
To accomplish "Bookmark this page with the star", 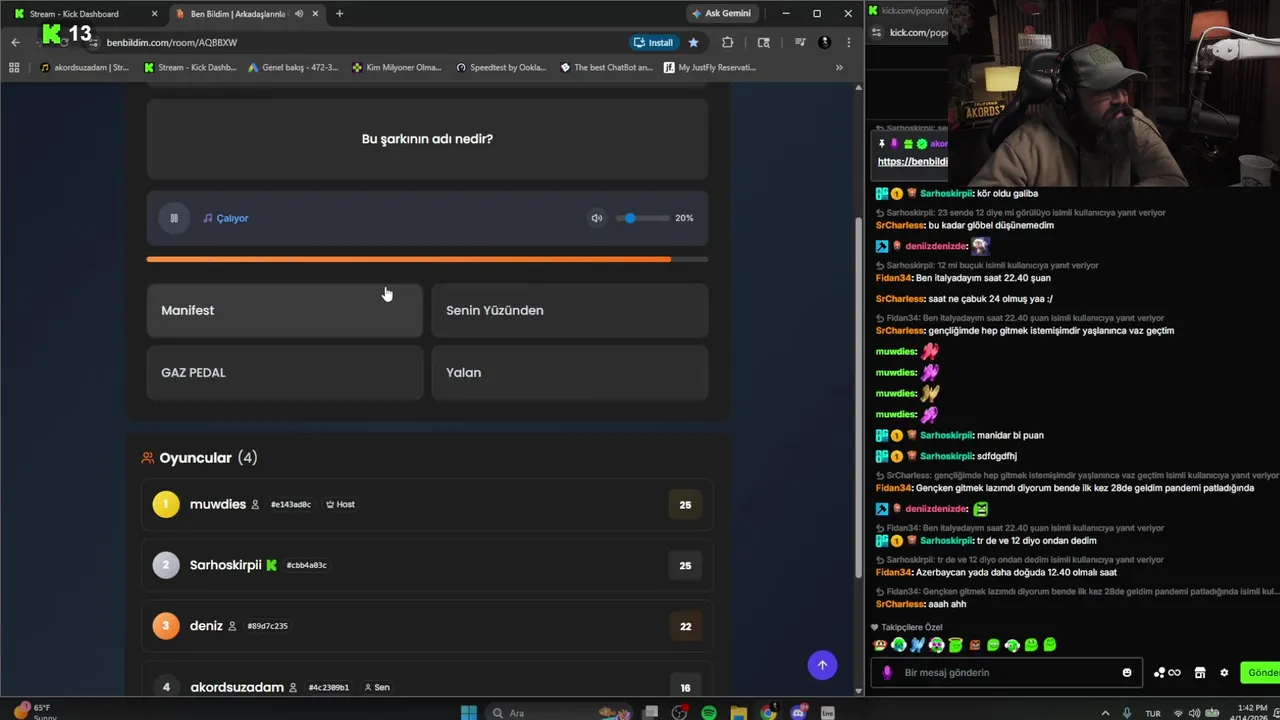I will coord(693,42).
